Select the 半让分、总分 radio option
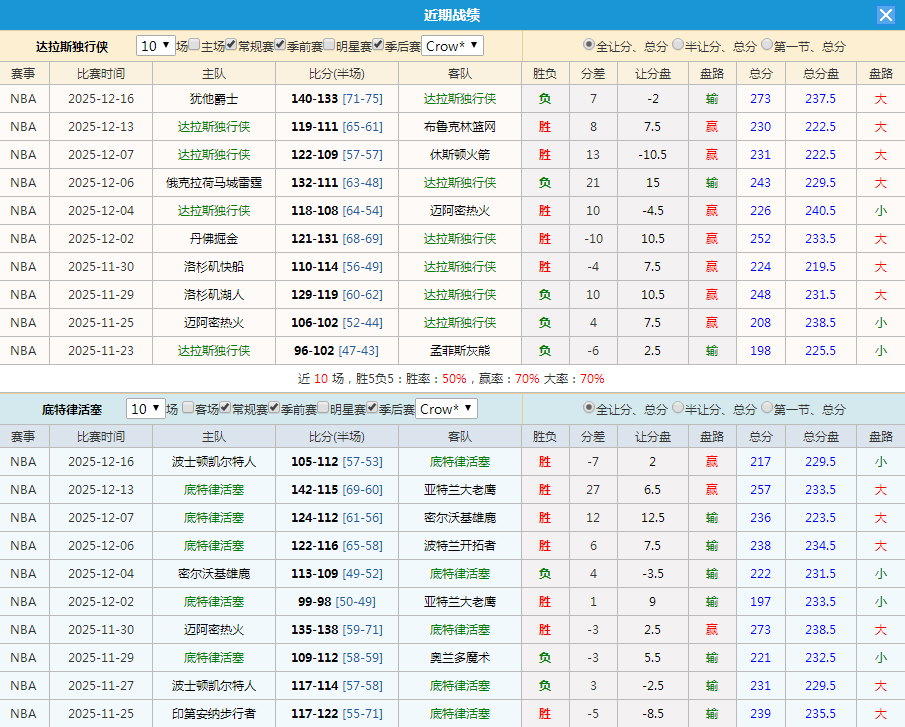This screenshot has height=727, width=905. point(679,45)
